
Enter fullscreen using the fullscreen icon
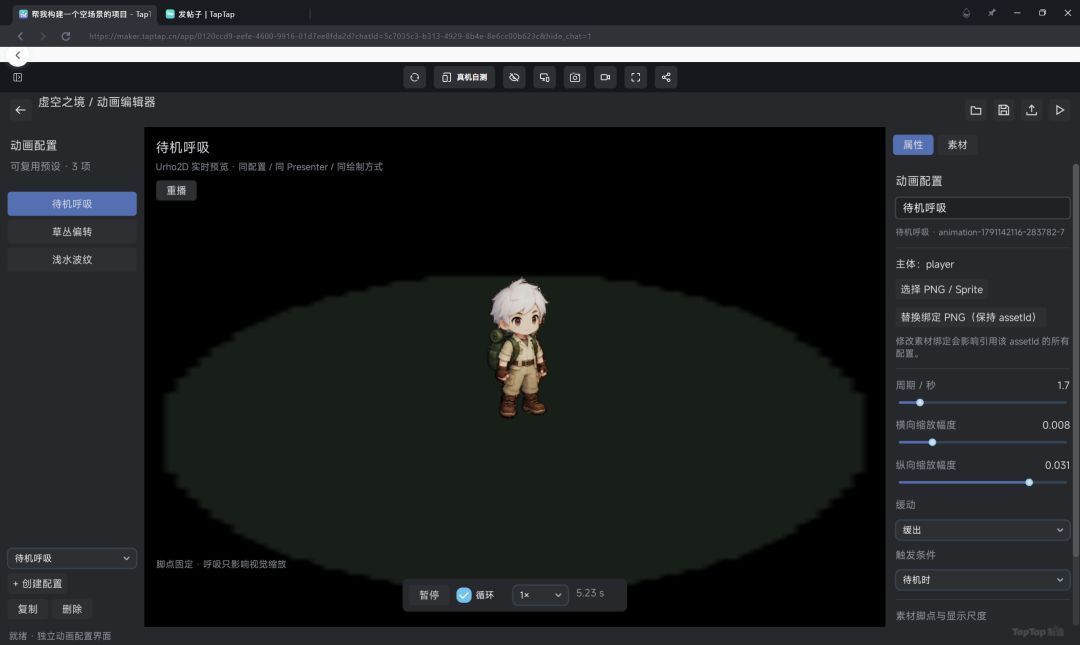[635, 77]
